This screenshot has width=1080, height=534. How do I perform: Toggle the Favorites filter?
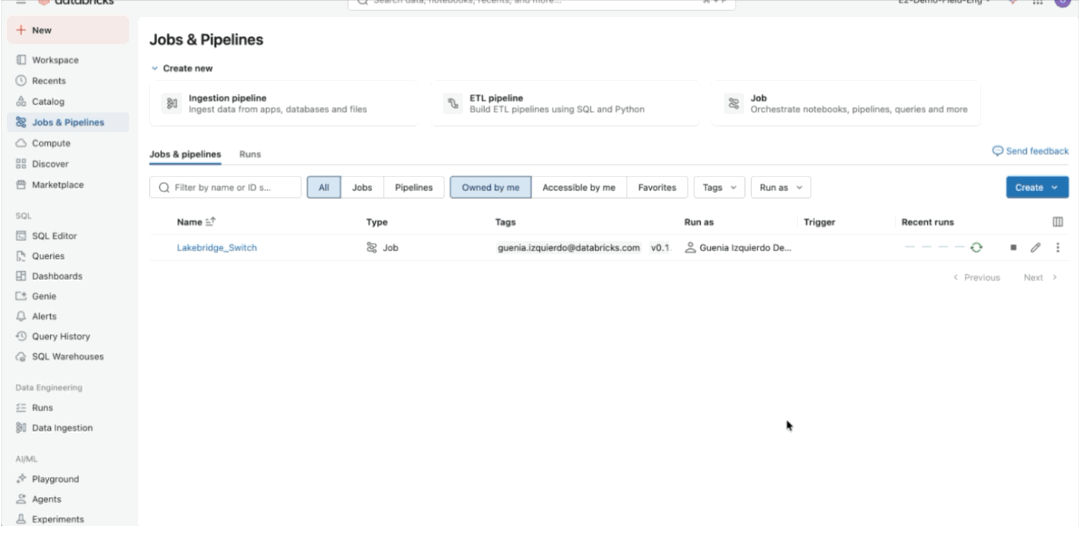tap(657, 187)
